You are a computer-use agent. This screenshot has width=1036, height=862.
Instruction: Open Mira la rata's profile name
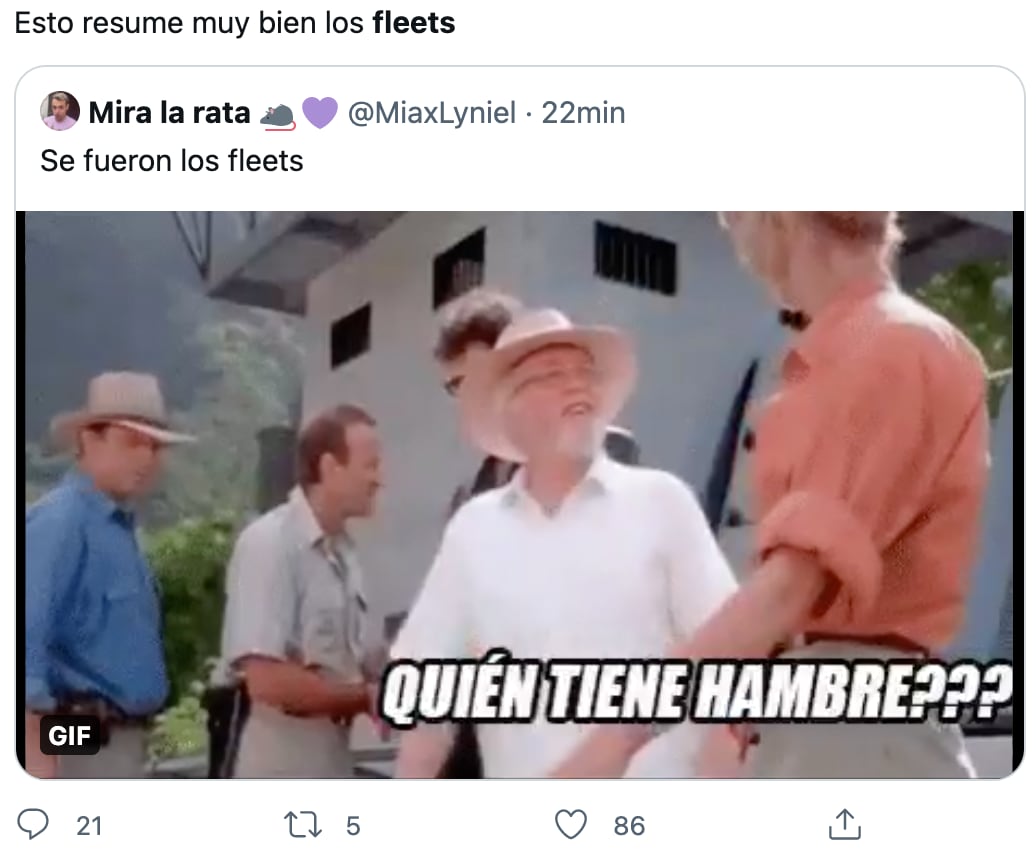point(169,113)
